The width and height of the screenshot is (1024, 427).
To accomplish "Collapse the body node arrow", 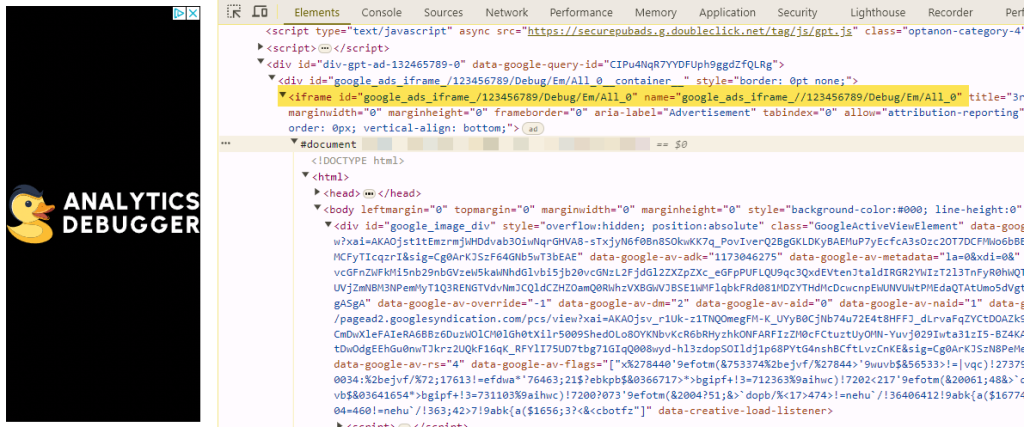I will (317, 209).
